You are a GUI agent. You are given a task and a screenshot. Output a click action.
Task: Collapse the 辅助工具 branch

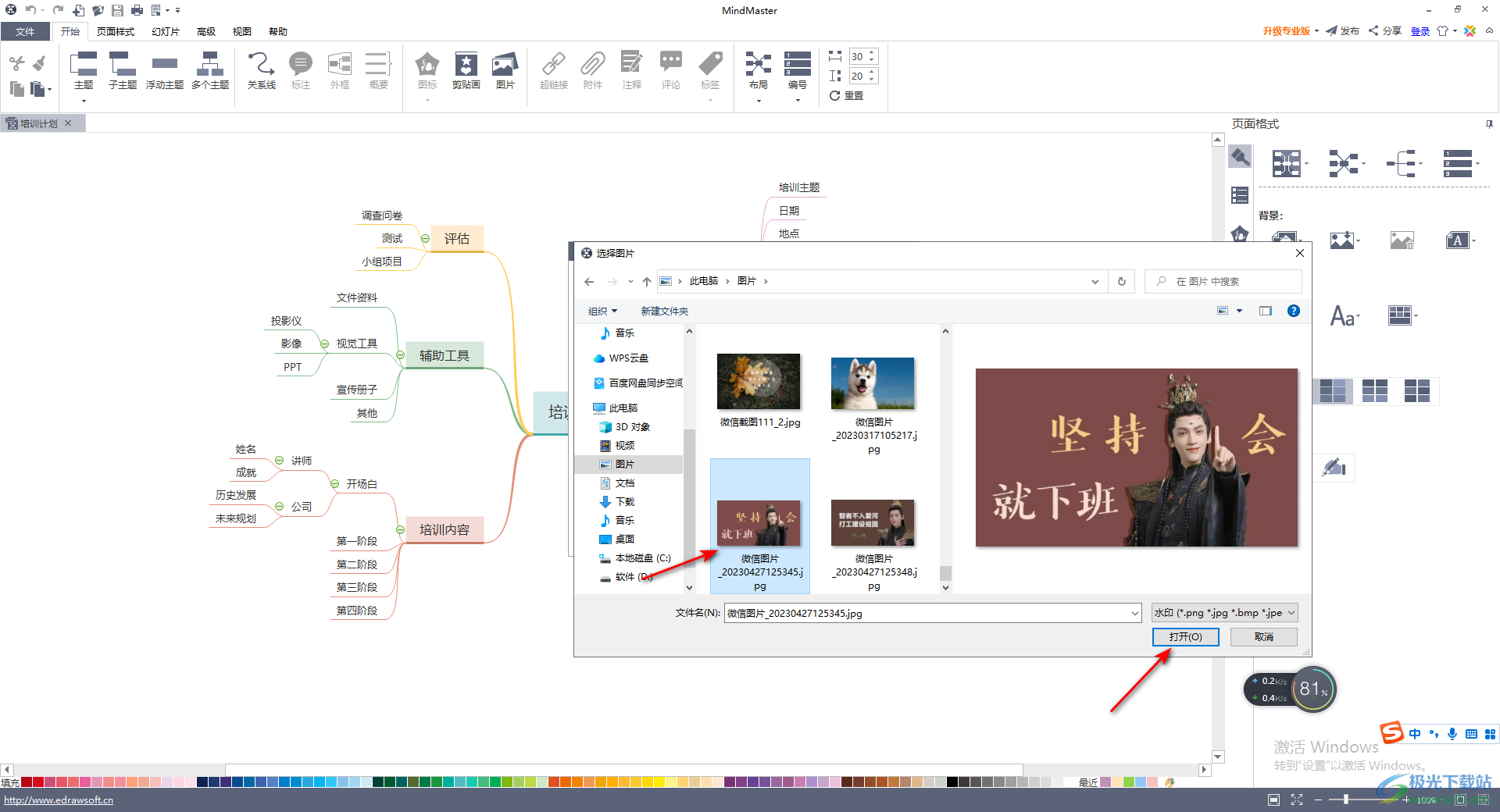coord(400,355)
